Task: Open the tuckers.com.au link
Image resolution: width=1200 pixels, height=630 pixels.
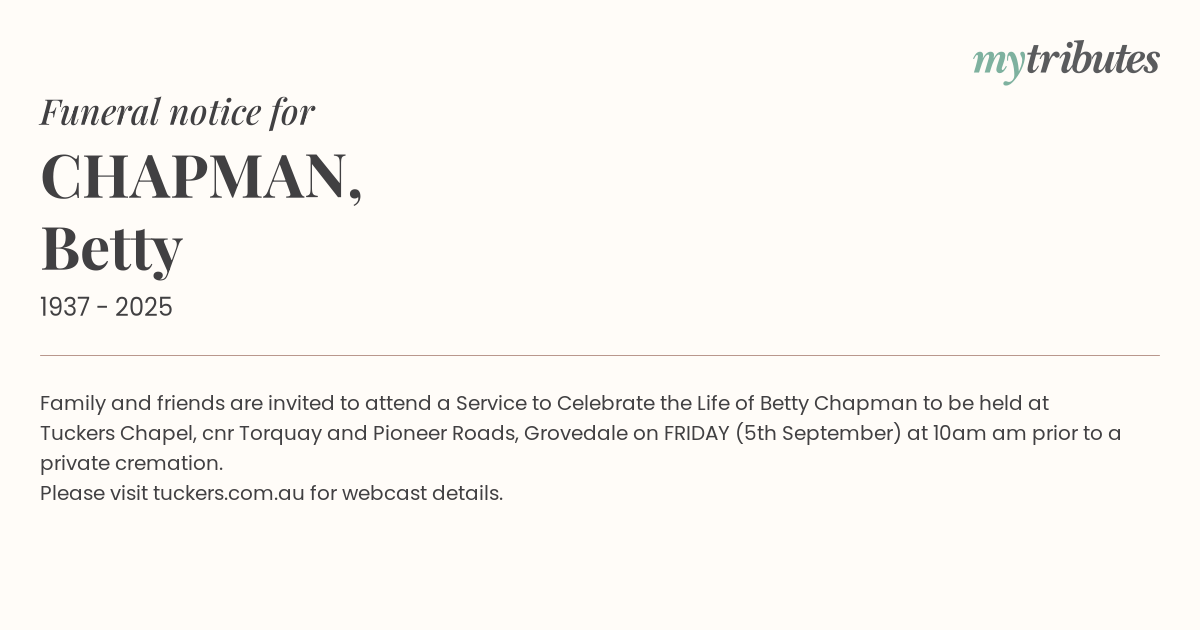Action: click(x=228, y=493)
